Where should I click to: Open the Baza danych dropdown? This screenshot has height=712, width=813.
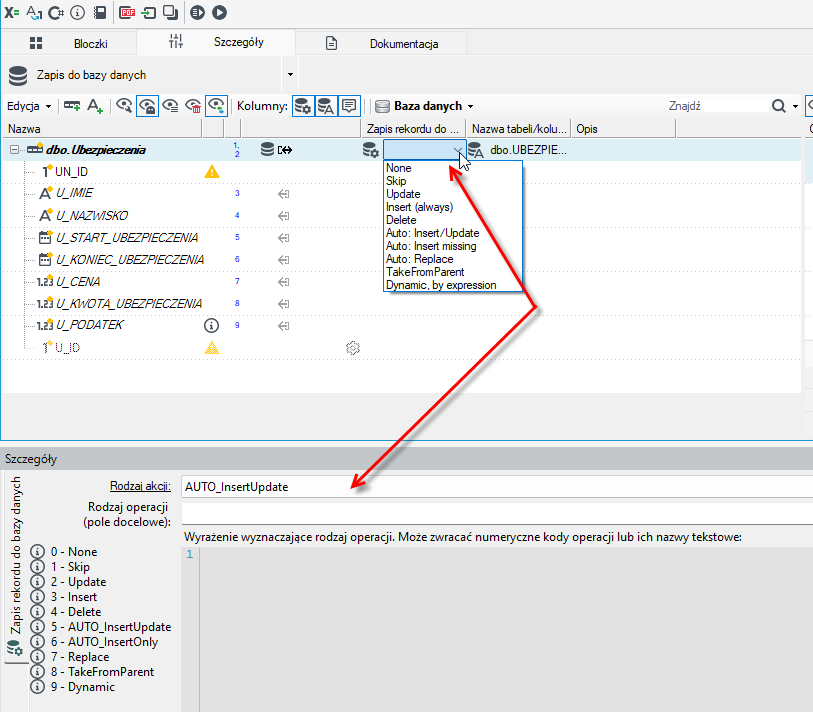coord(424,106)
